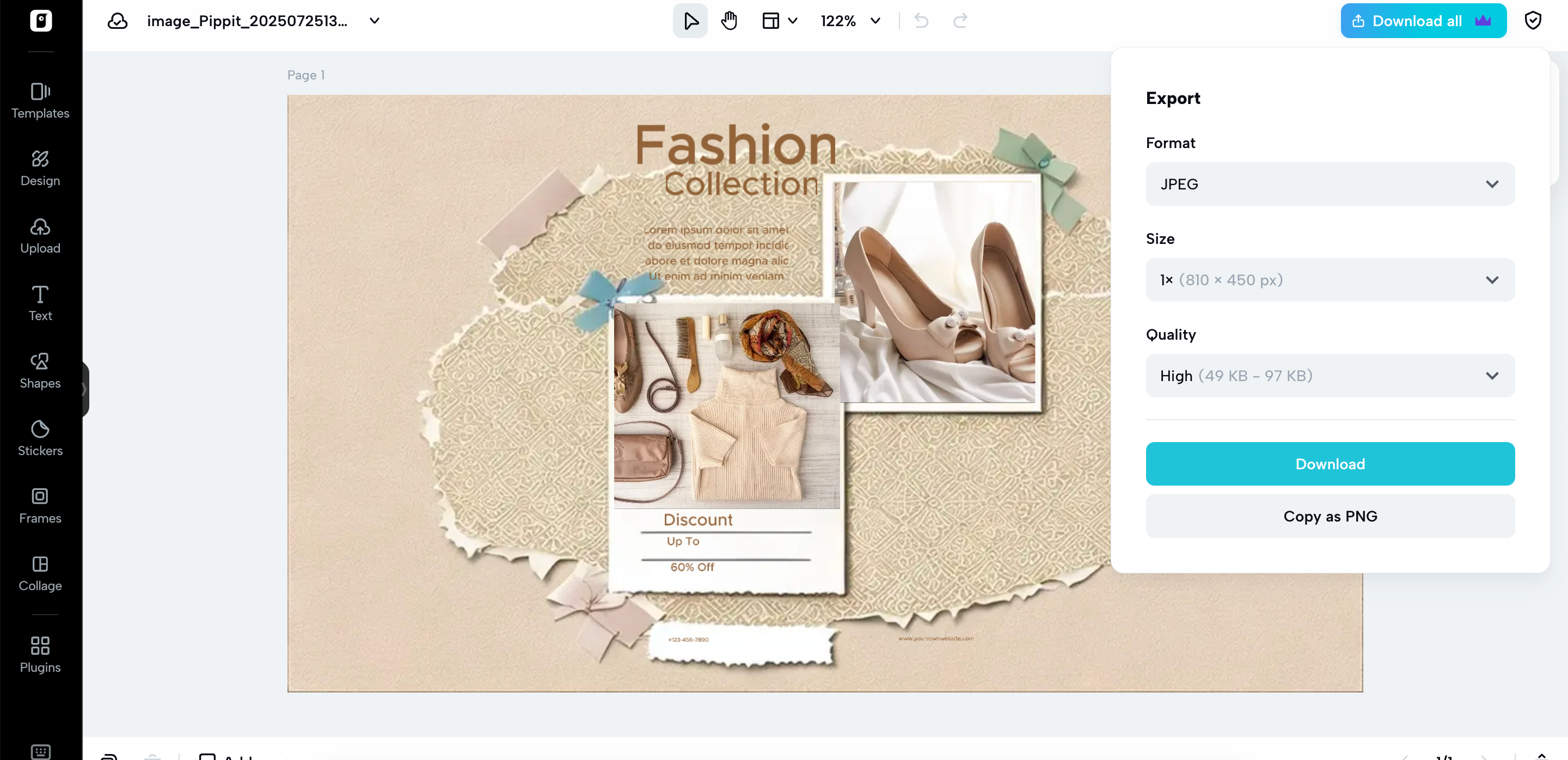1568x760 pixels.
Task: Open the Design panel
Action: click(x=40, y=169)
